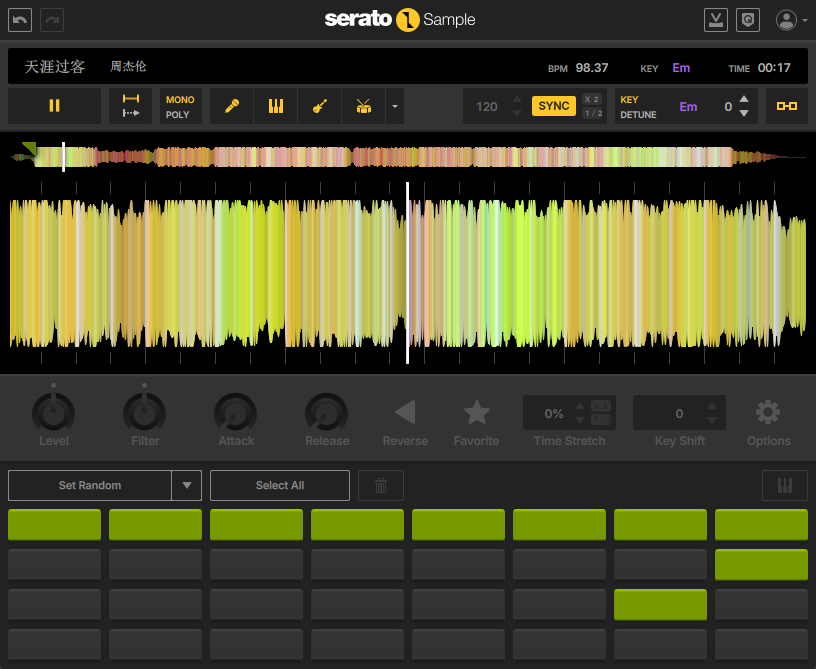
Task: Adjust the Release knob
Action: (327, 413)
